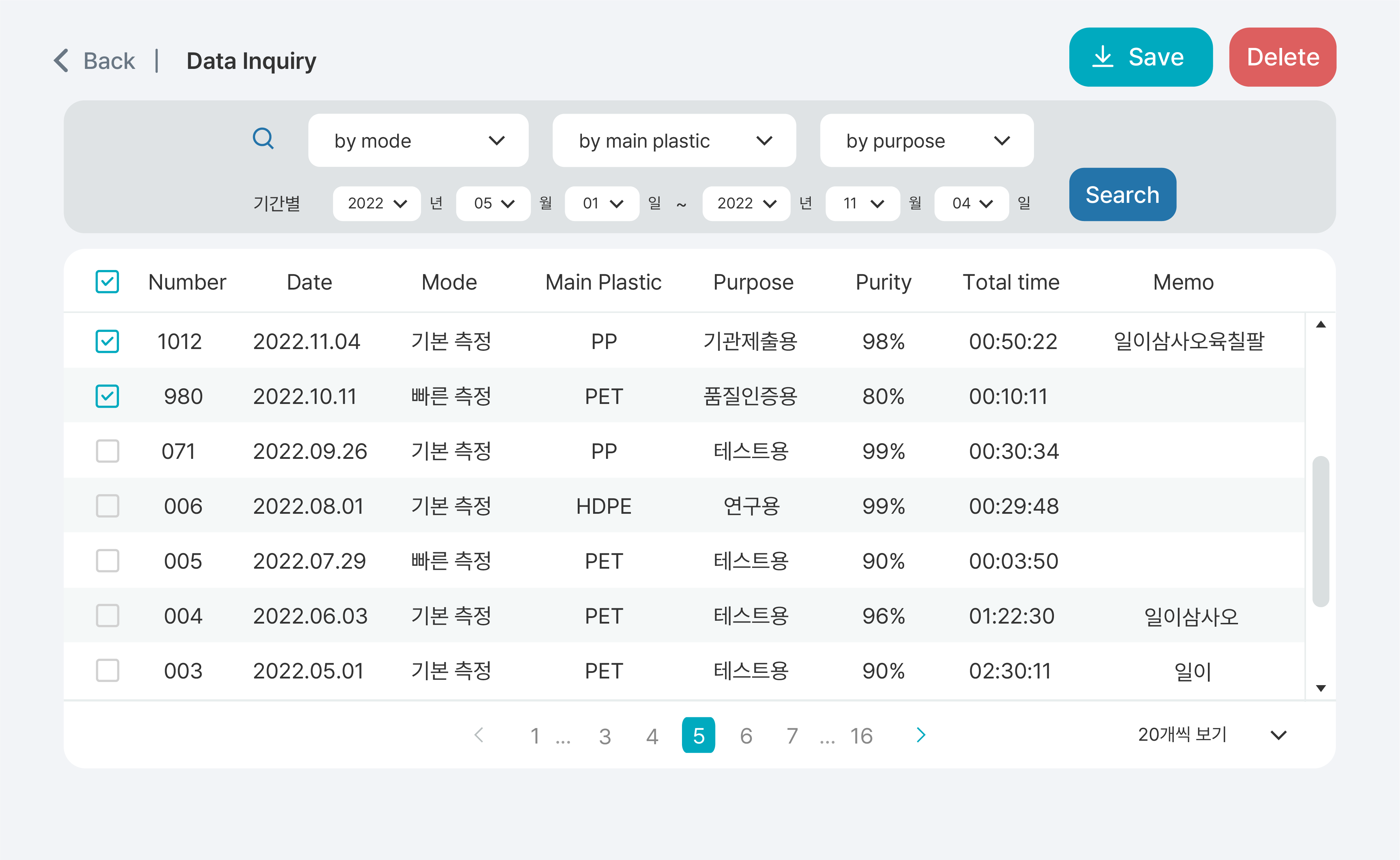
Task: Click the Purity column header
Action: 883,282
